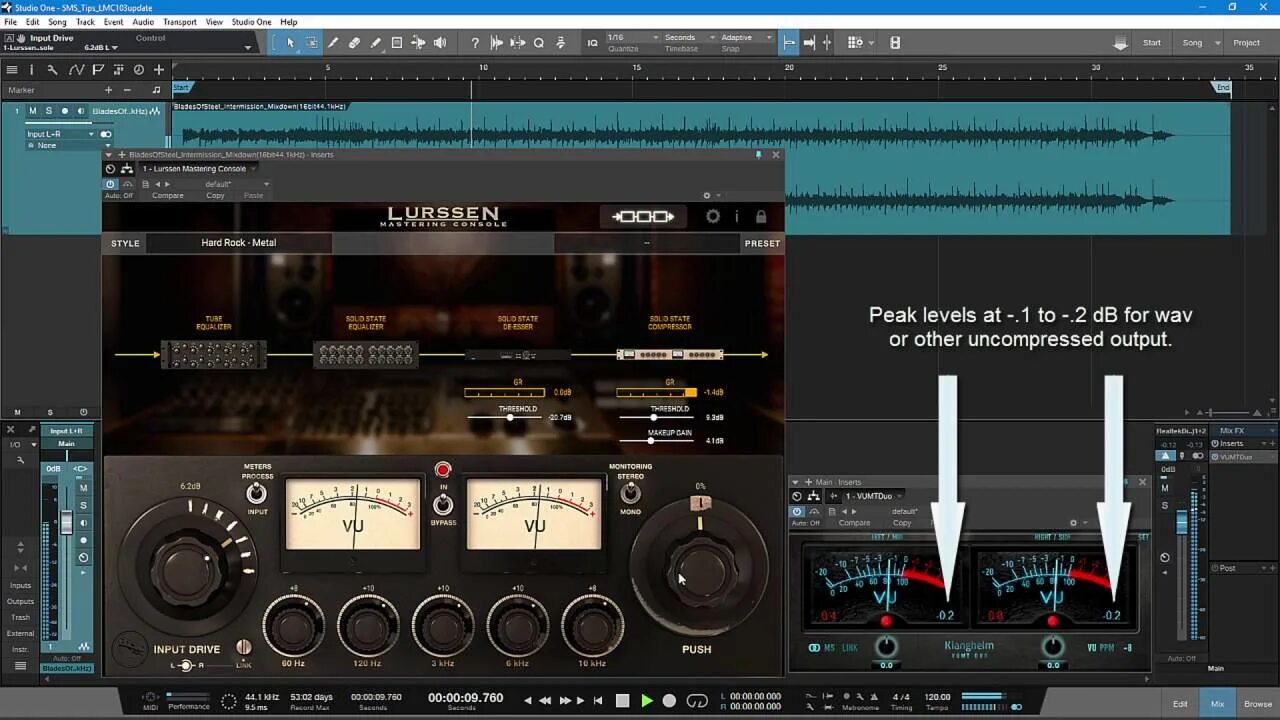Open the Lurssen default preset dropdown
Viewport: 1280px width, 720px height.
[x=237, y=184]
